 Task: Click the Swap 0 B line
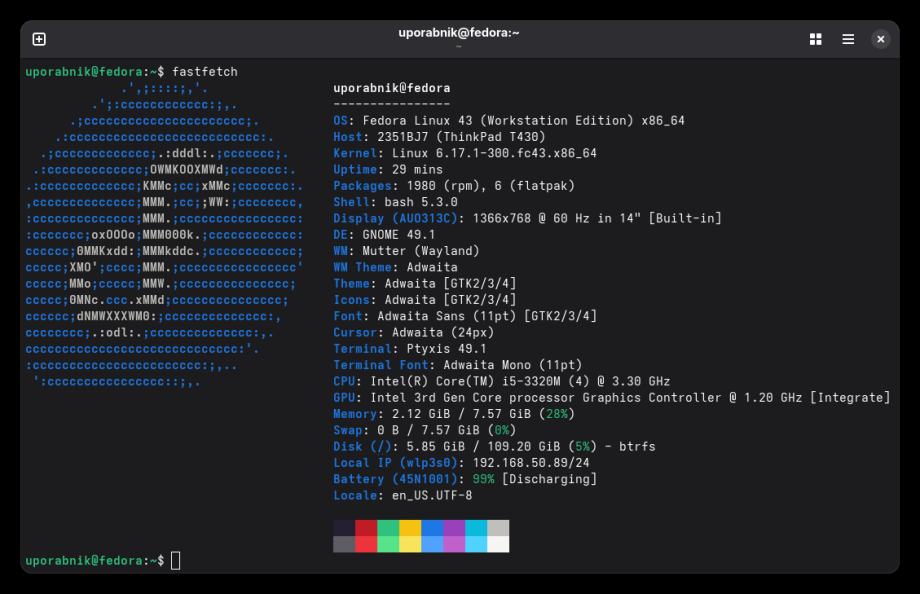(x=425, y=430)
